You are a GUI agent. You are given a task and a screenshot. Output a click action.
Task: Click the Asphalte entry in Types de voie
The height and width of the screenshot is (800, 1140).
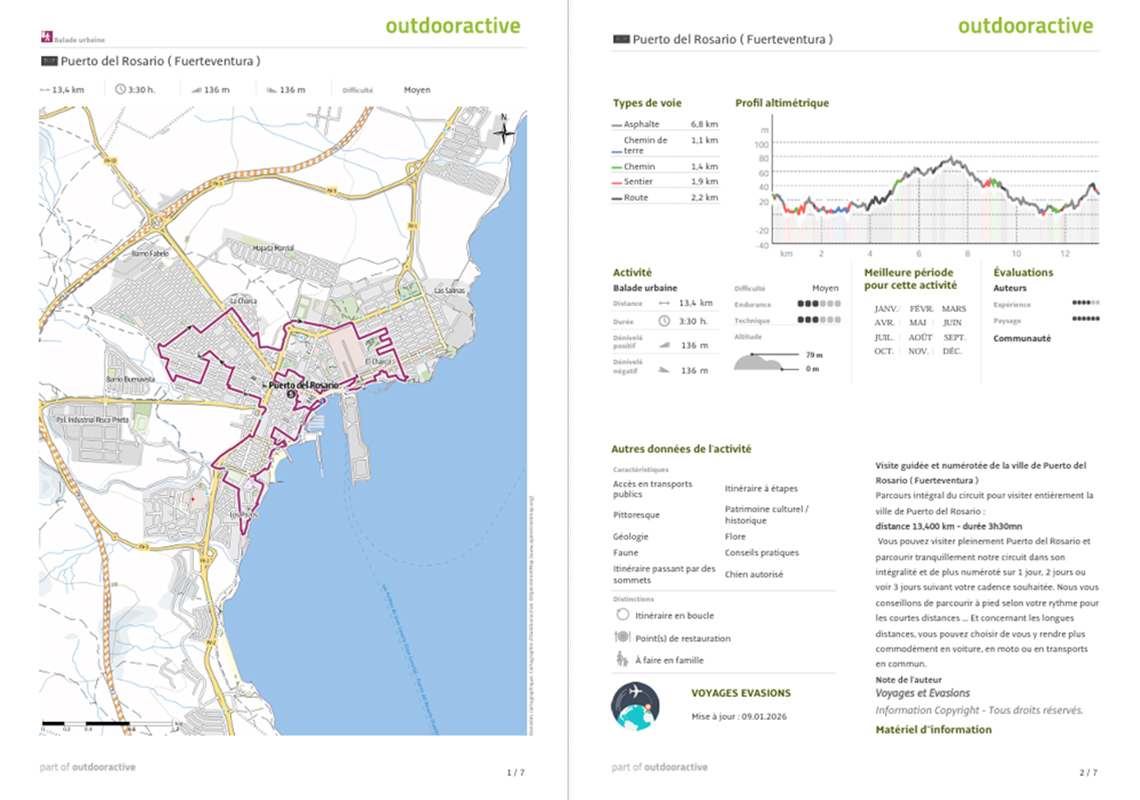click(641, 124)
